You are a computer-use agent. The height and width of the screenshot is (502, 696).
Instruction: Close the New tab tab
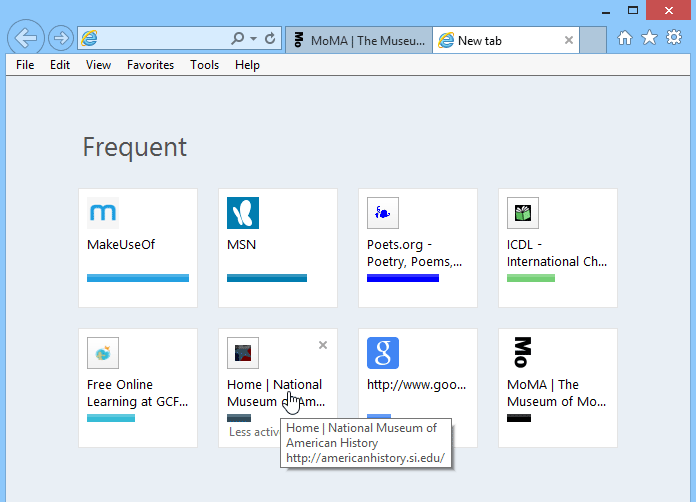[569, 40]
